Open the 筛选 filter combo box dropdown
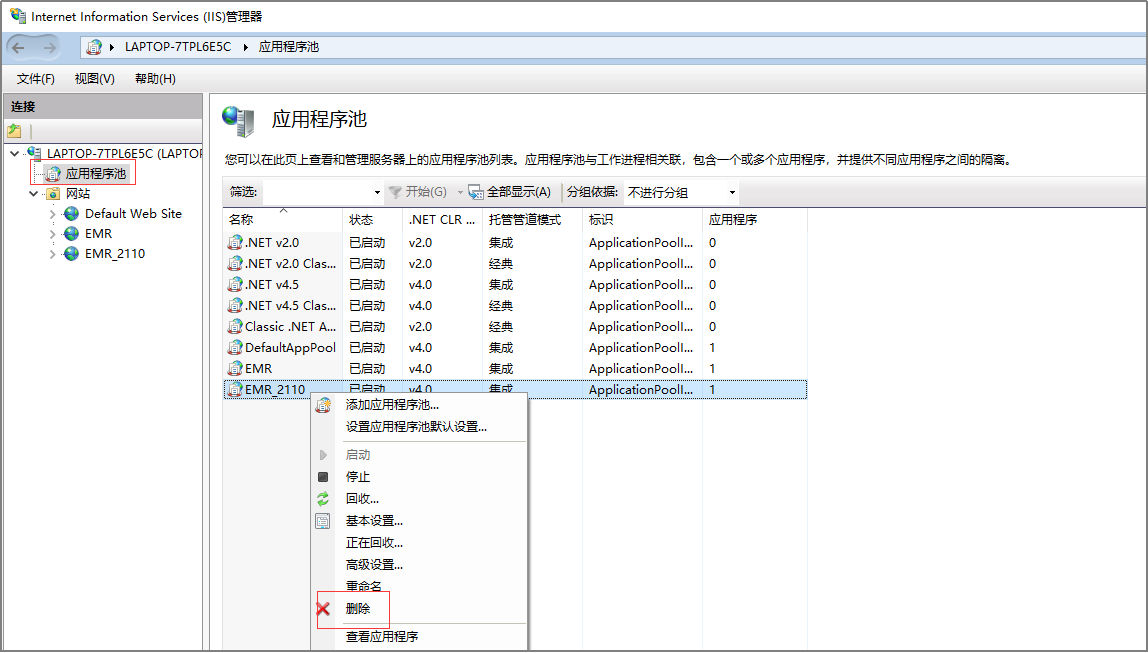 pyautogui.click(x=377, y=193)
